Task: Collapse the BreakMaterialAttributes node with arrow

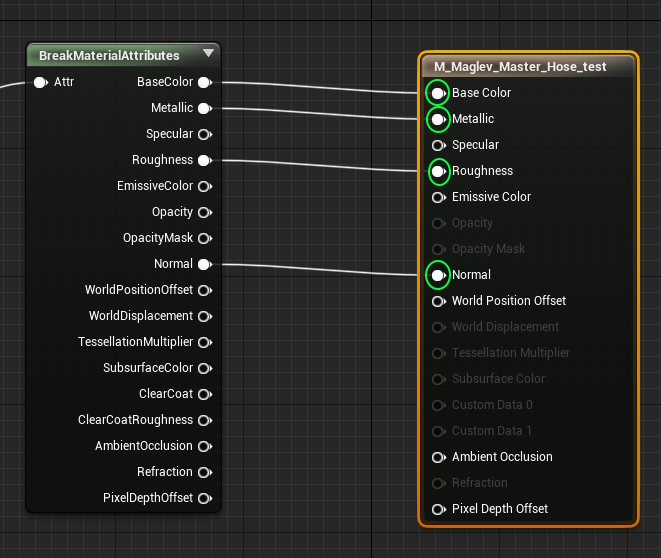Action: 208,54
